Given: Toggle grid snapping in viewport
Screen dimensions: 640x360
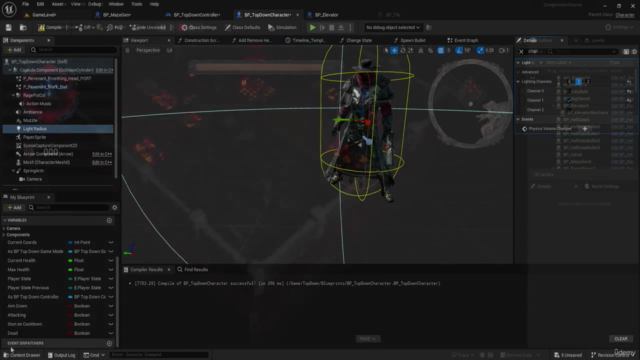Looking at the screenshot, I should point(440,50).
